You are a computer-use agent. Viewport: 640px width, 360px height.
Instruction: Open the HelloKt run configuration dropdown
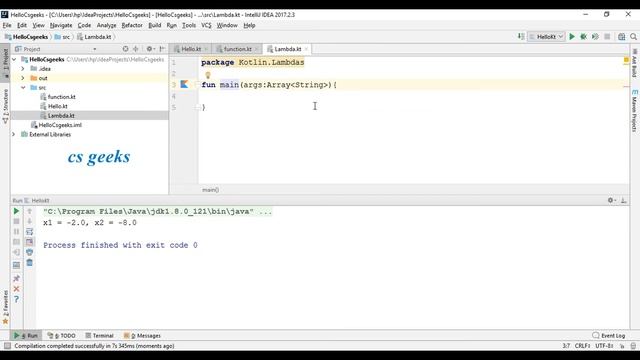[546, 37]
